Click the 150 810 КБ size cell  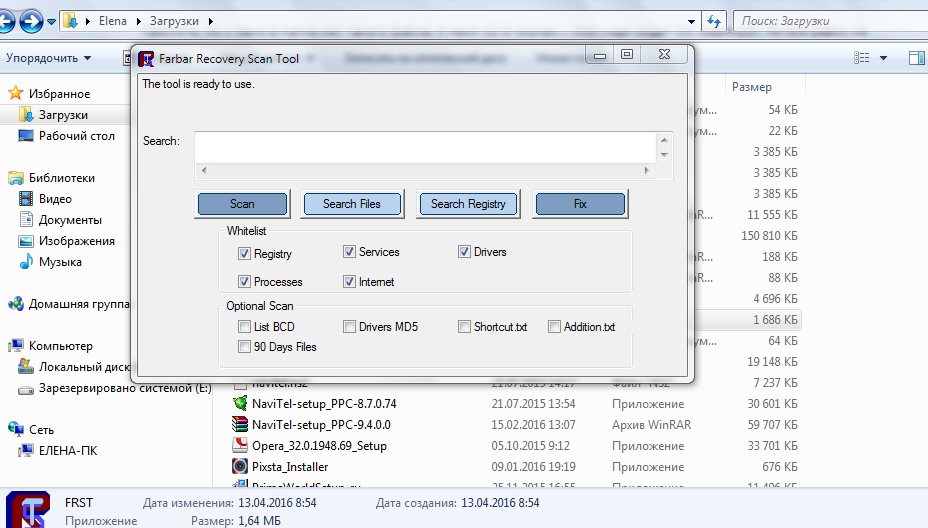(769, 236)
